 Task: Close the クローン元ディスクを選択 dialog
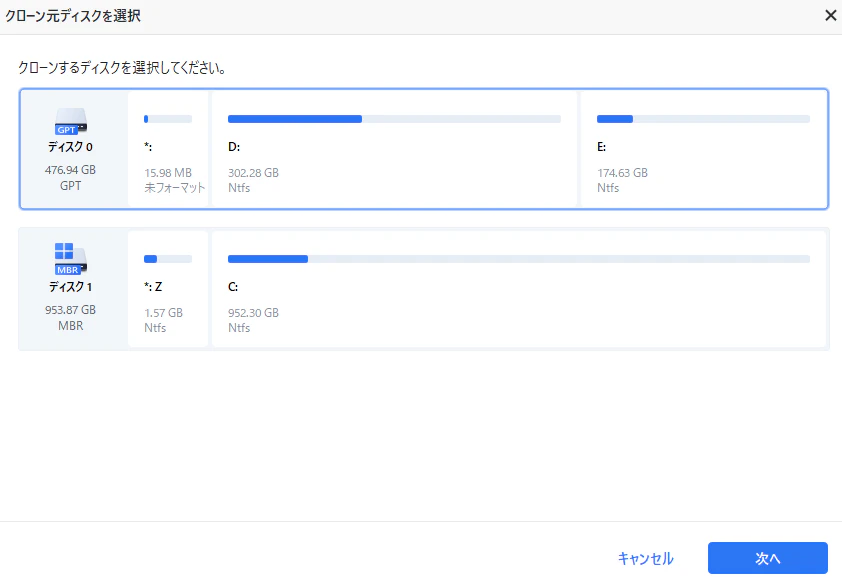pyautogui.click(x=831, y=16)
